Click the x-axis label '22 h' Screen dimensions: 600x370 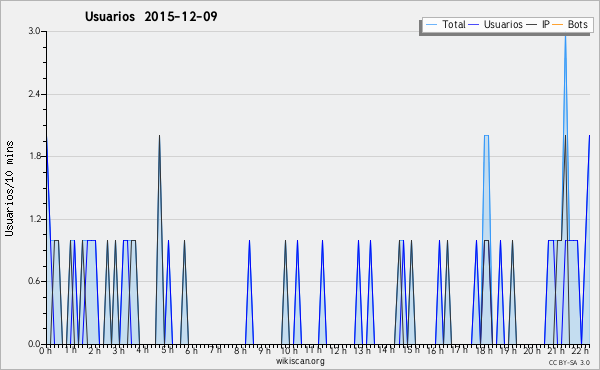click(x=580, y=350)
